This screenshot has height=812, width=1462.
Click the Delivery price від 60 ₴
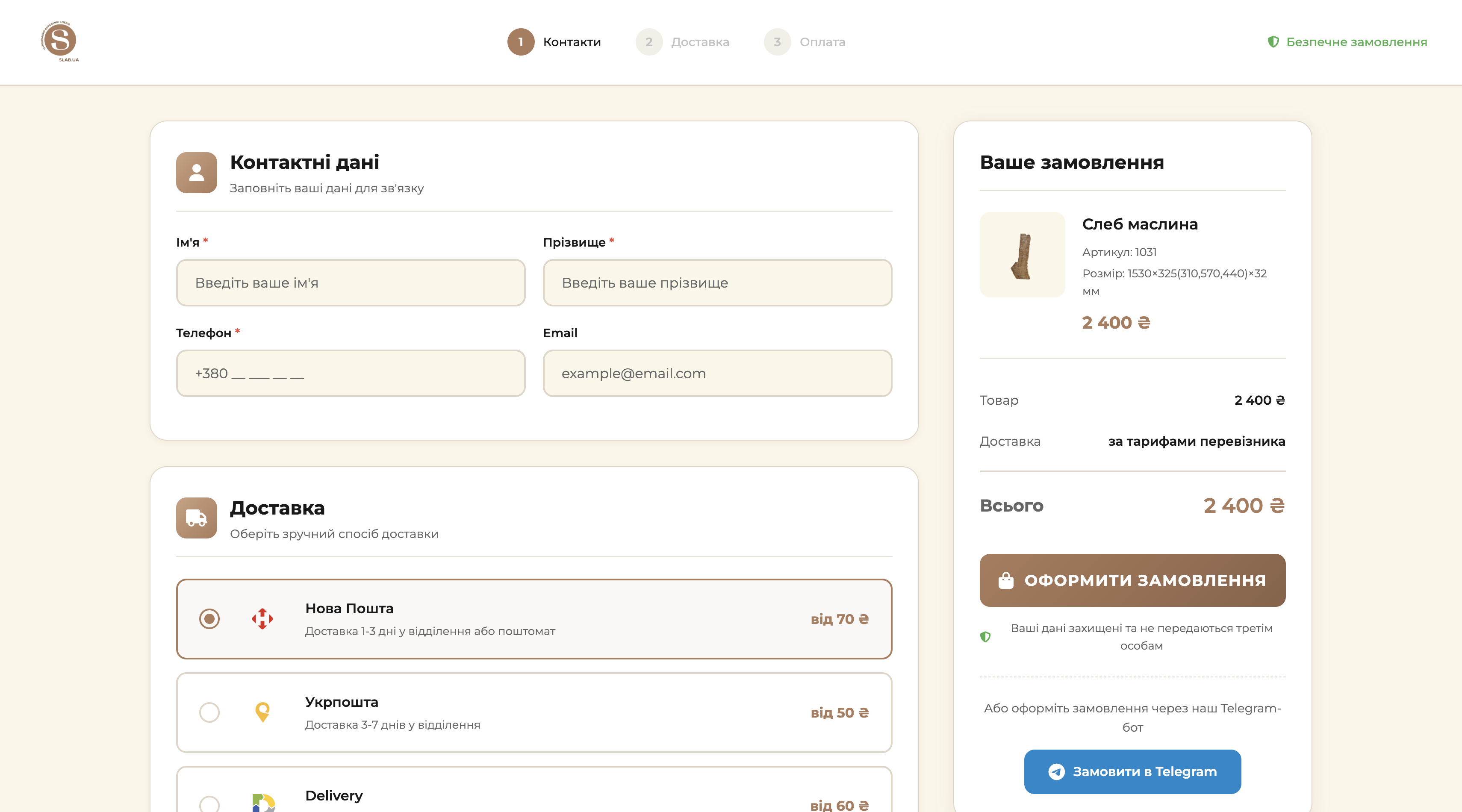coord(840,805)
